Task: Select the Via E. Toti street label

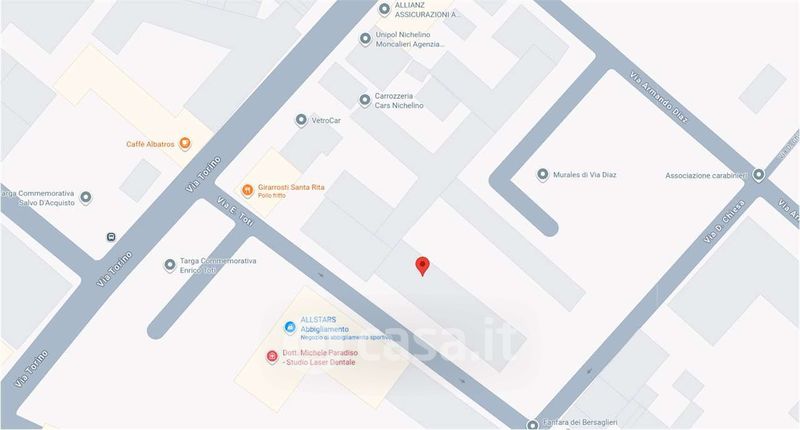Action: [235, 211]
